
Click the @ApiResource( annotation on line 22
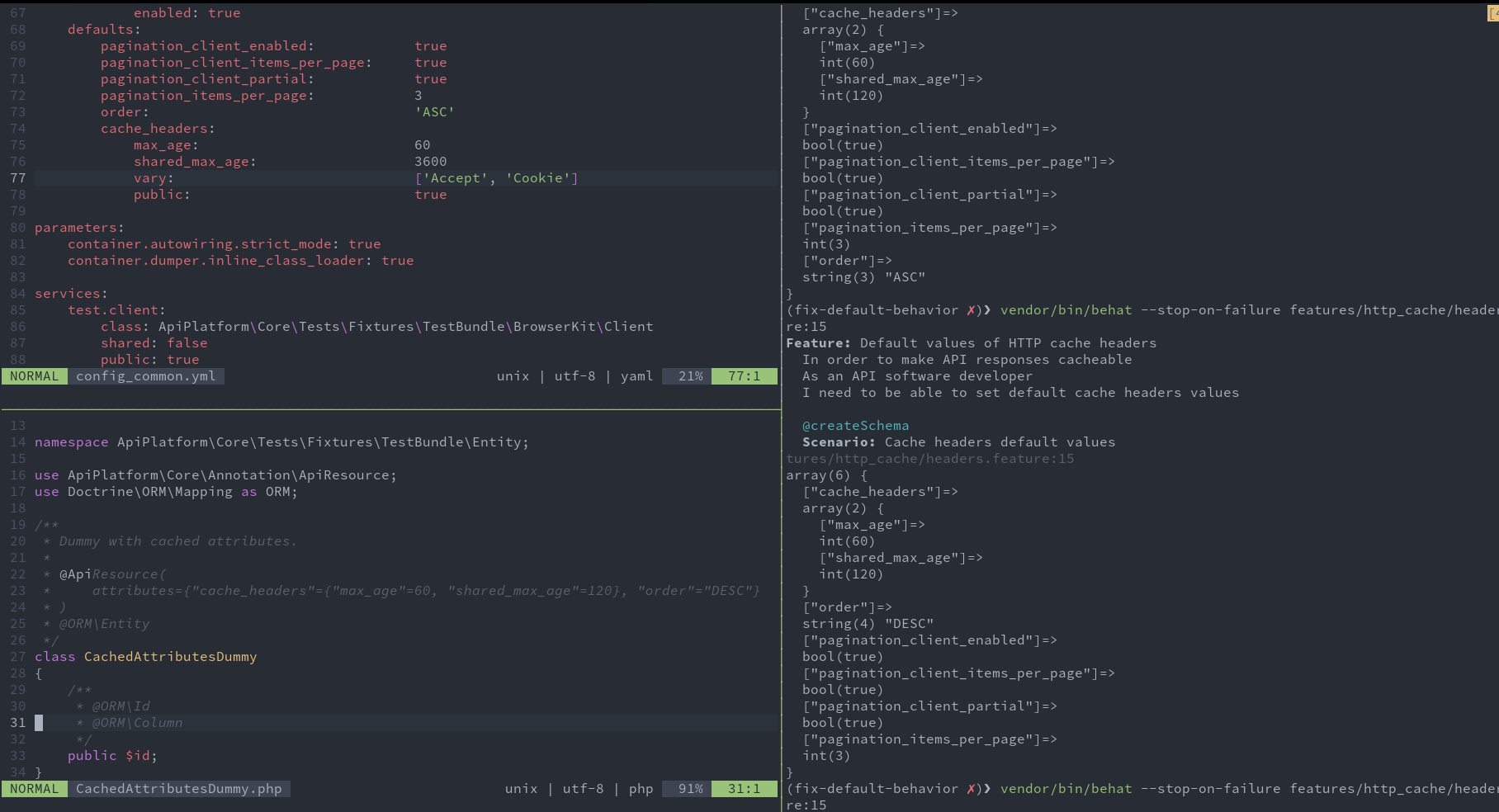(113, 574)
